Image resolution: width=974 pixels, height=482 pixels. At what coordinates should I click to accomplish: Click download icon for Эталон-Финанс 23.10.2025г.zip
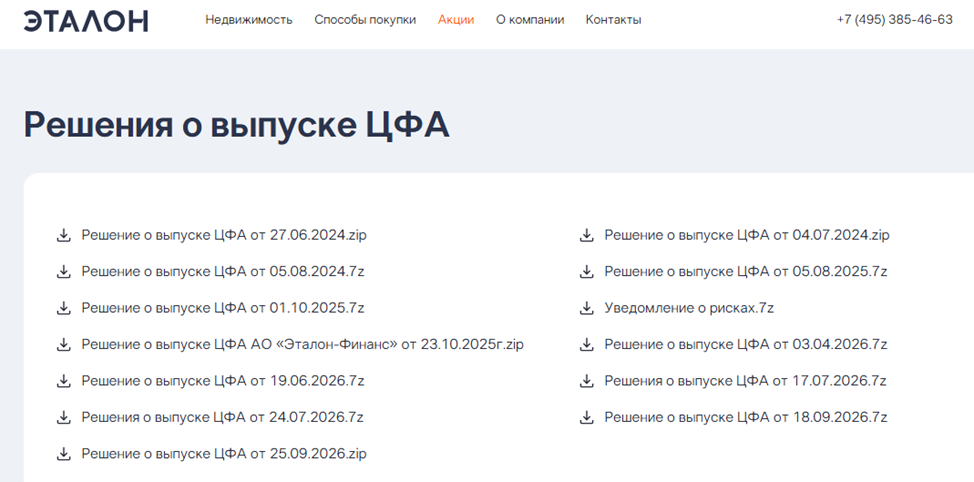point(63,344)
